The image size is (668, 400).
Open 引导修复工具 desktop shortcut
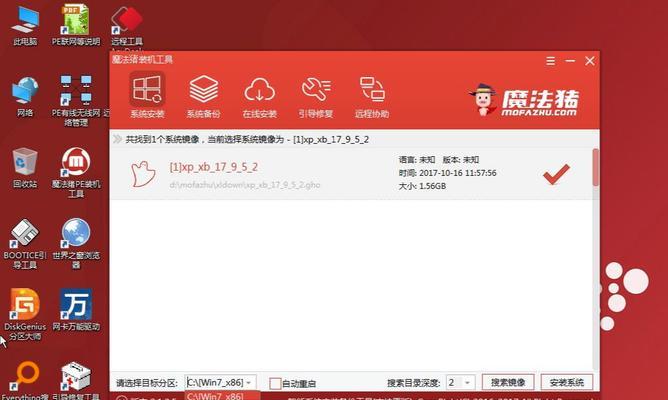click(76, 380)
